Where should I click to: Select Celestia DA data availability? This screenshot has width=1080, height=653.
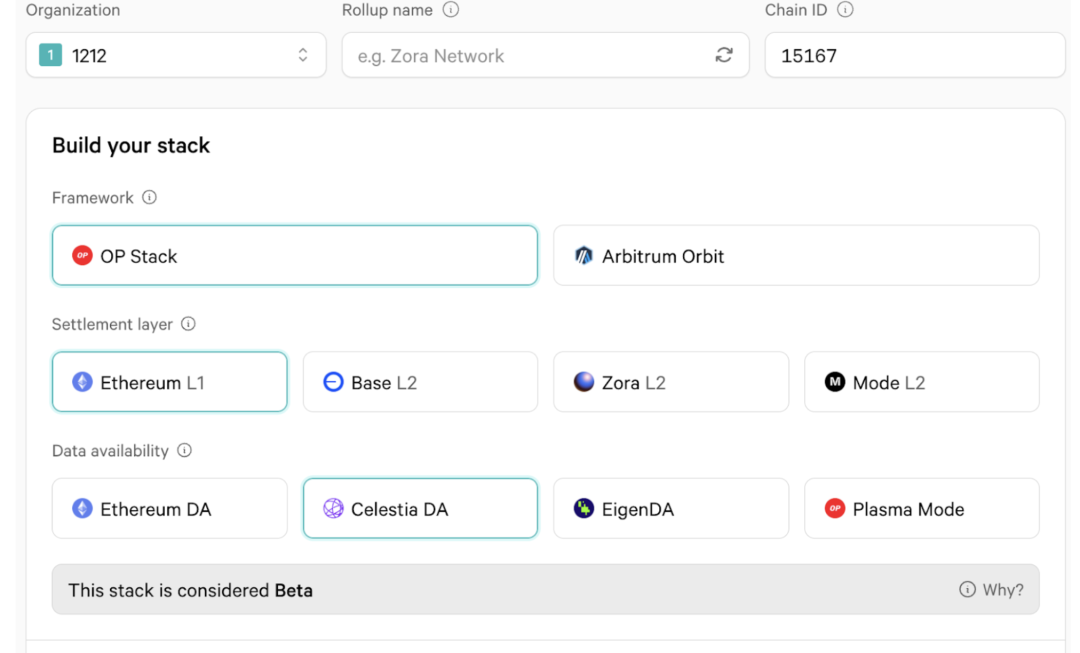click(420, 508)
